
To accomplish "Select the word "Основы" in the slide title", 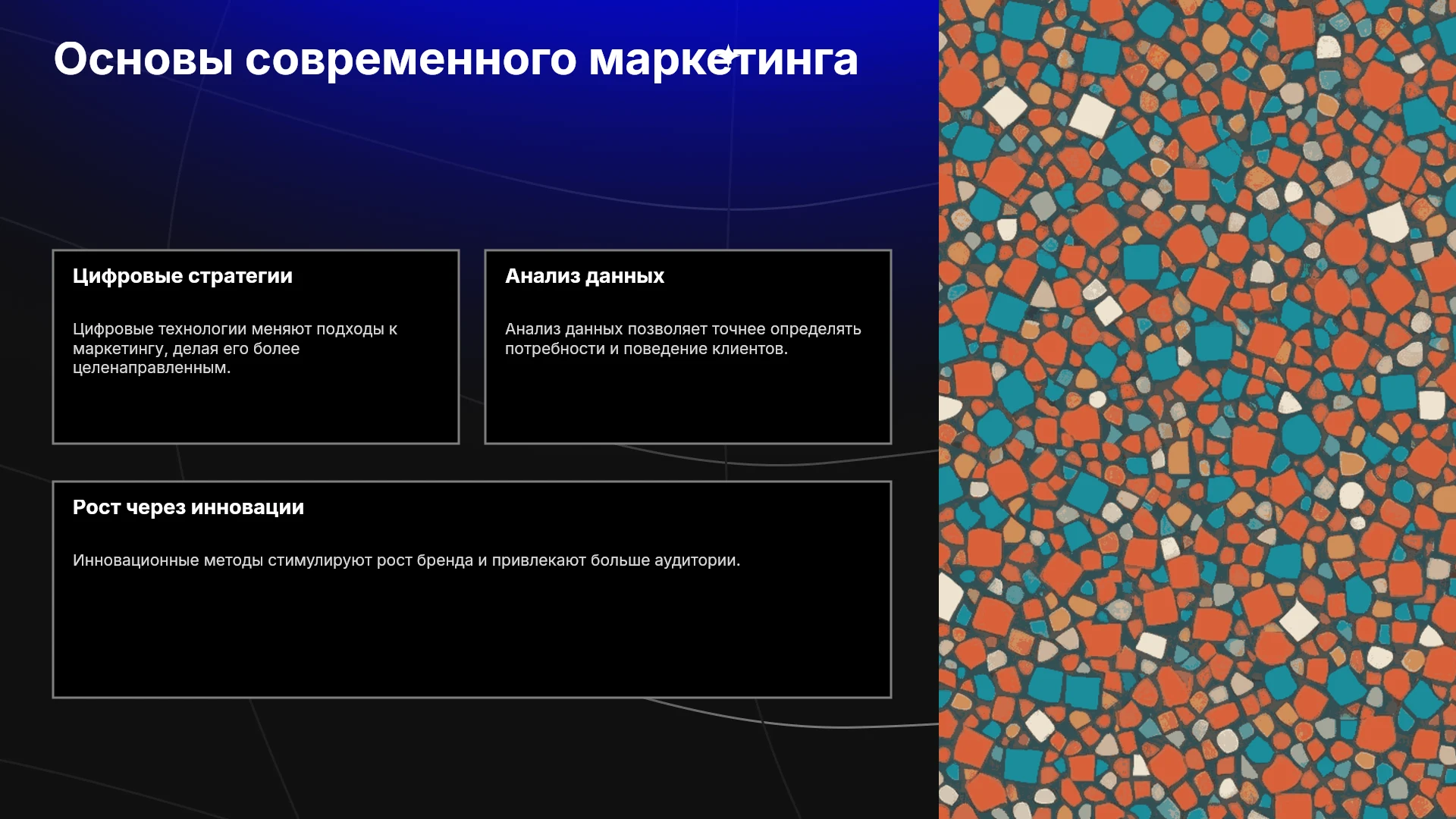I will pyautogui.click(x=143, y=59).
